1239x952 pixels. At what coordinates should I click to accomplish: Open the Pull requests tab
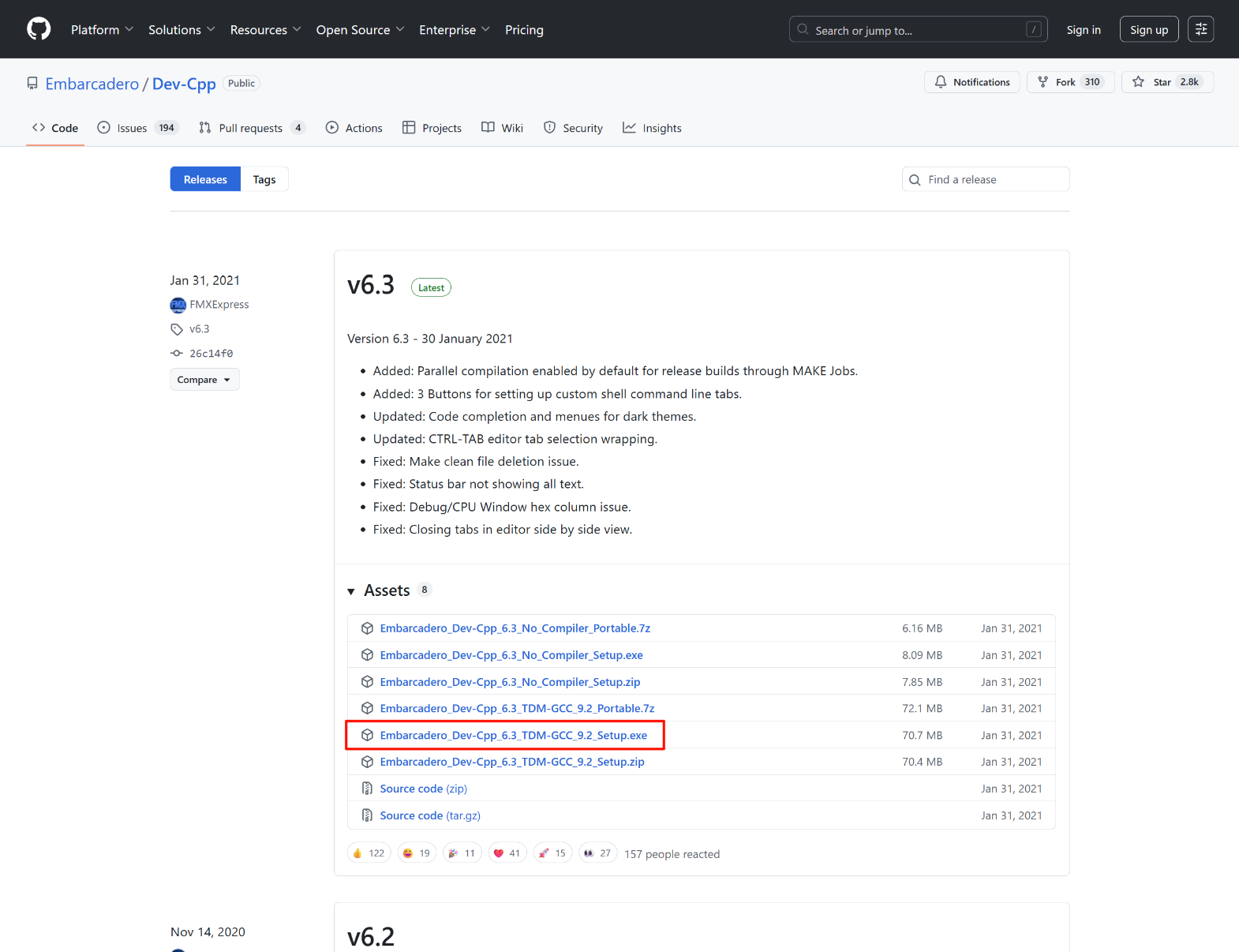tap(252, 128)
